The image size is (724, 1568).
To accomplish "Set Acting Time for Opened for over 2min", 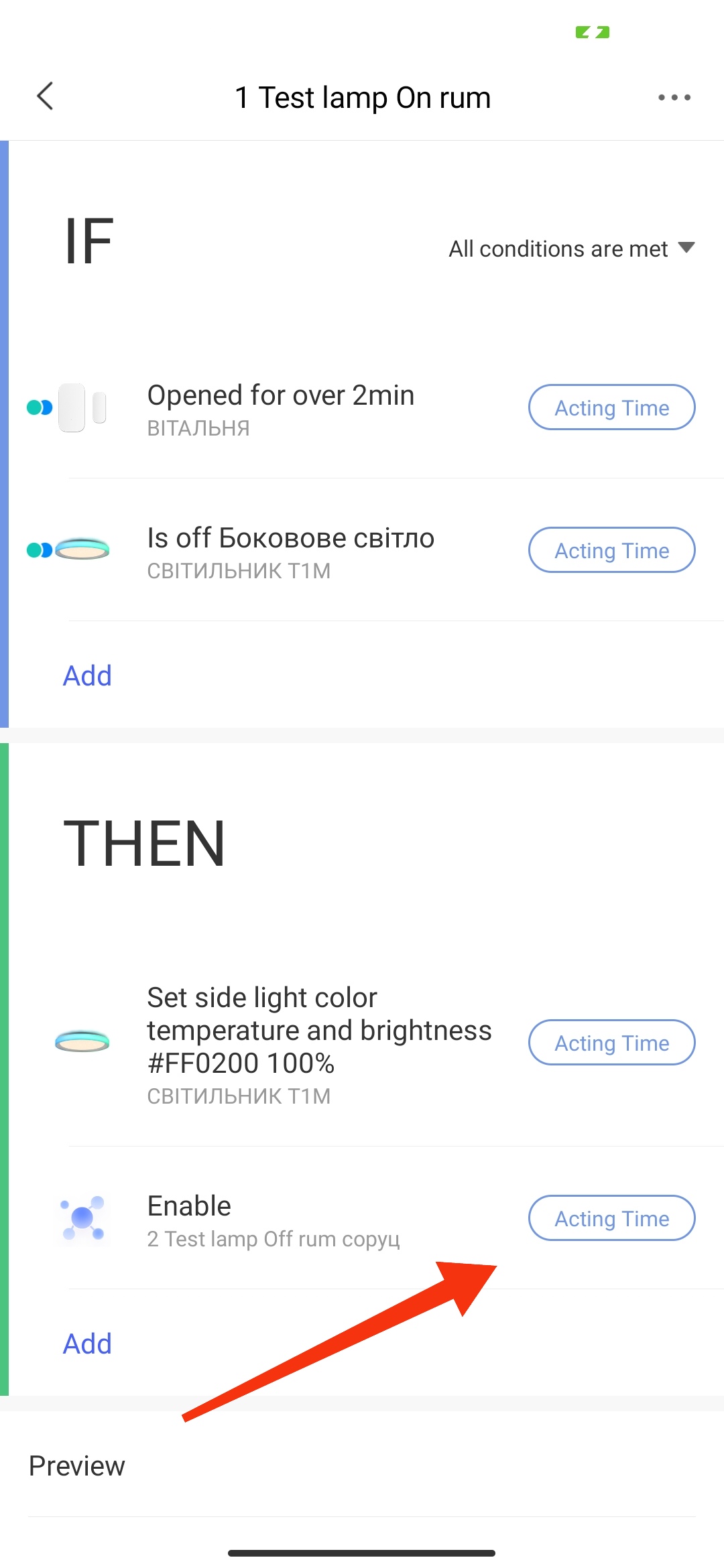I will point(611,407).
